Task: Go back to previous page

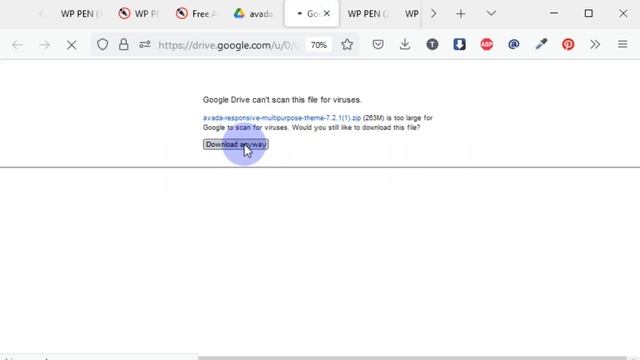Action: click(x=17, y=45)
